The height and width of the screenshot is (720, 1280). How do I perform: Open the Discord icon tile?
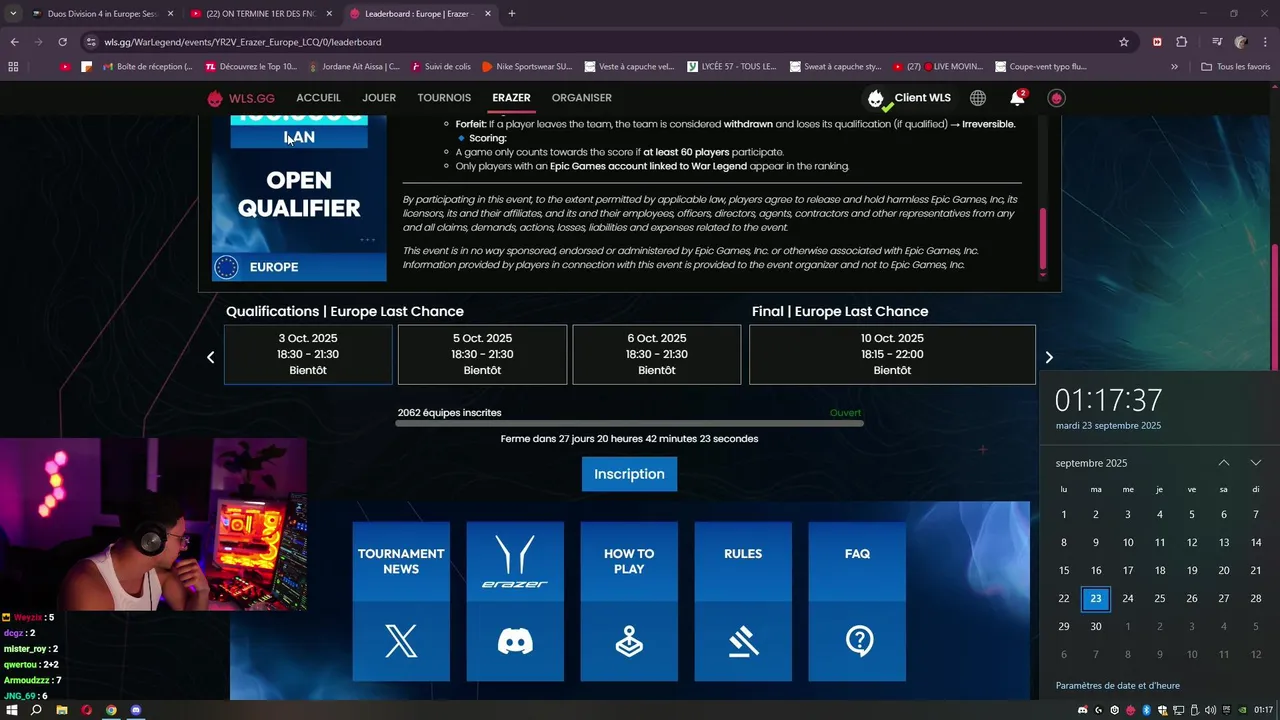(515, 642)
